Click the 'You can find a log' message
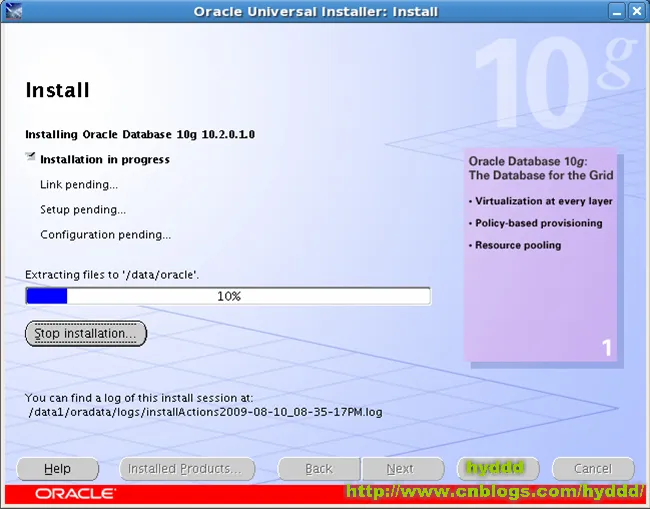This screenshot has width=650, height=509. pos(139,398)
